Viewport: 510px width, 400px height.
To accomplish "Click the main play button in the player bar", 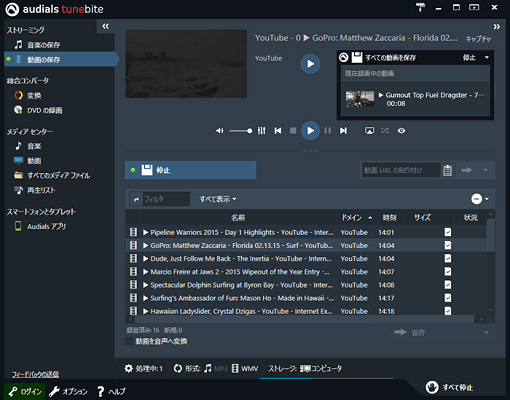I will (310, 131).
